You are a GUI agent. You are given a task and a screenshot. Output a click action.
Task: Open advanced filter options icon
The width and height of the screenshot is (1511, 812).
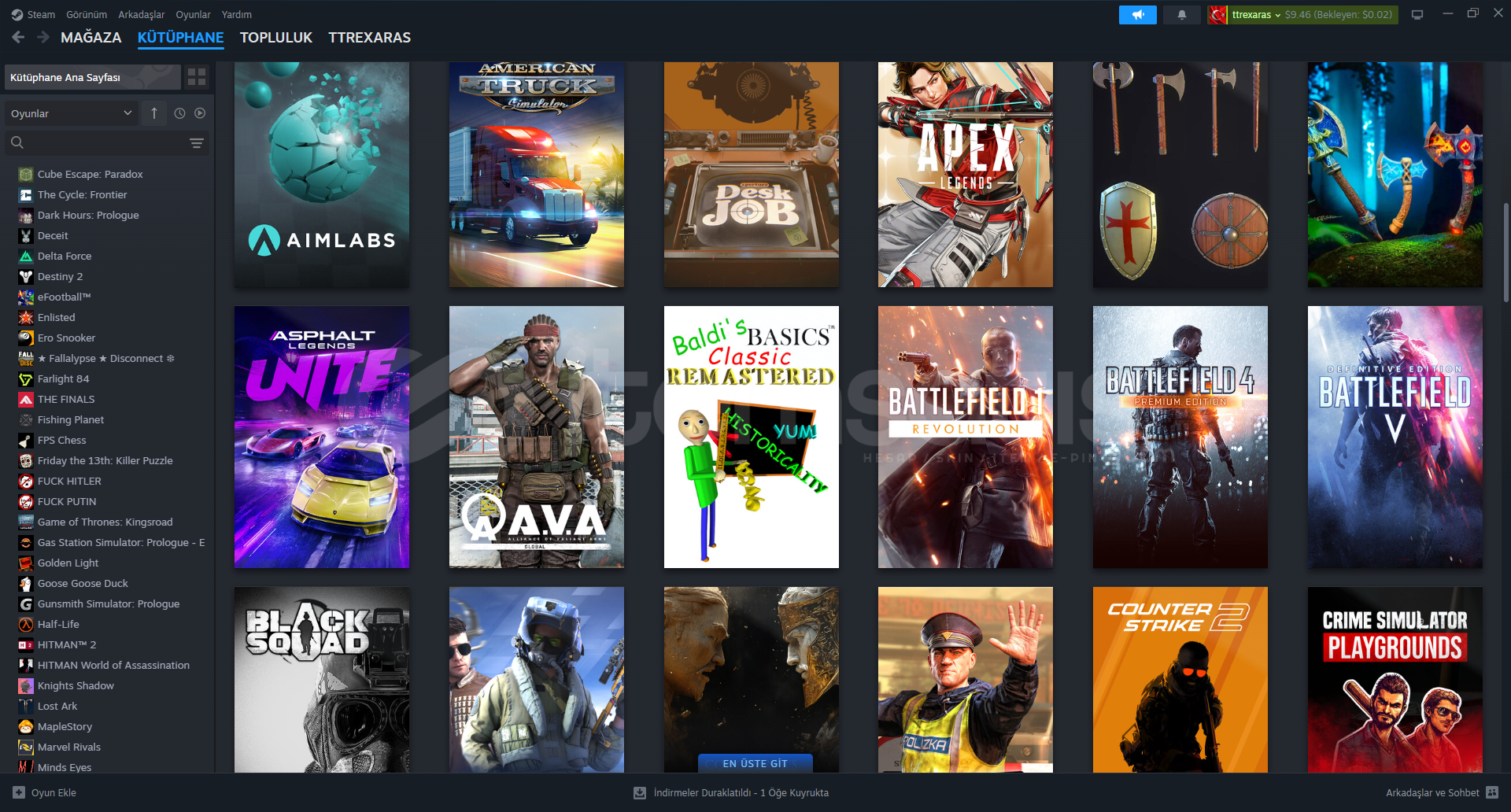click(197, 143)
